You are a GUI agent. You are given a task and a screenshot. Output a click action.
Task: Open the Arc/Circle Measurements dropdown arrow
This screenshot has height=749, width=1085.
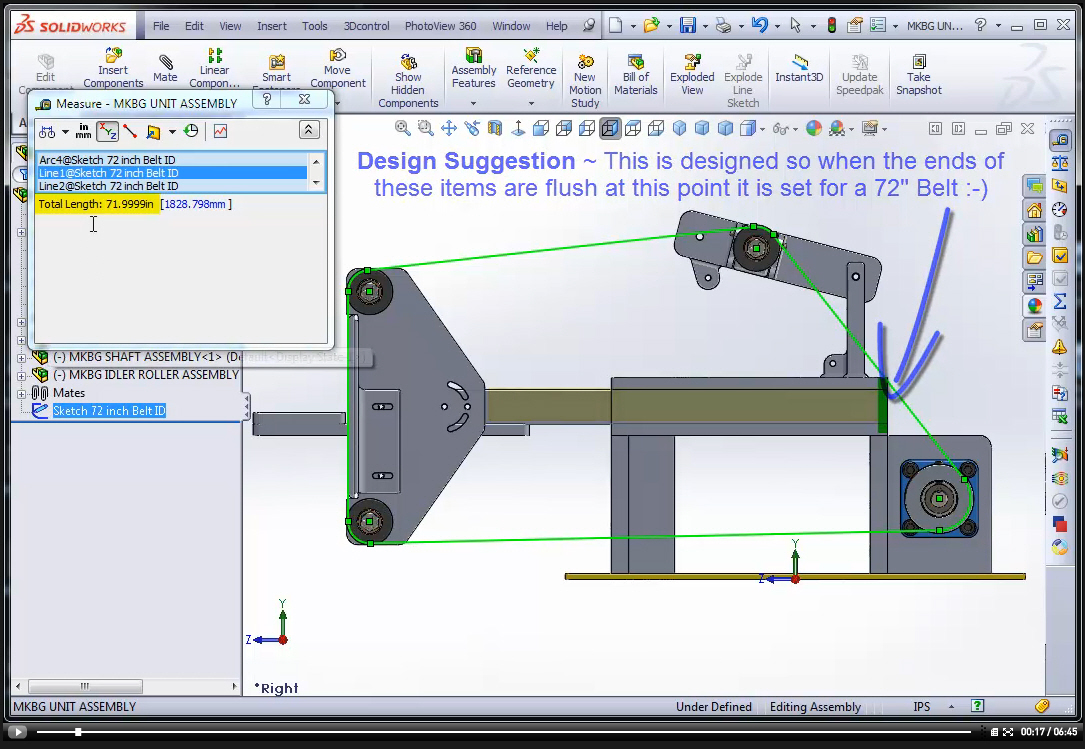pyautogui.click(x=65, y=131)
